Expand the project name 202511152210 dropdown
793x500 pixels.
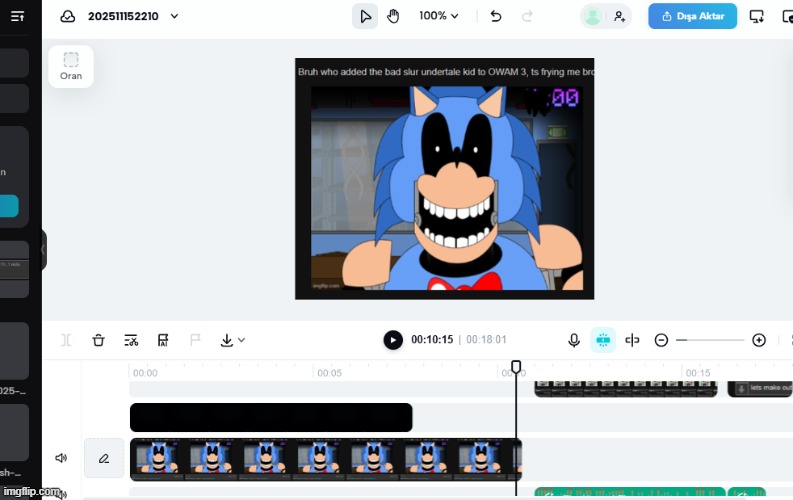(x=174, y=16)
